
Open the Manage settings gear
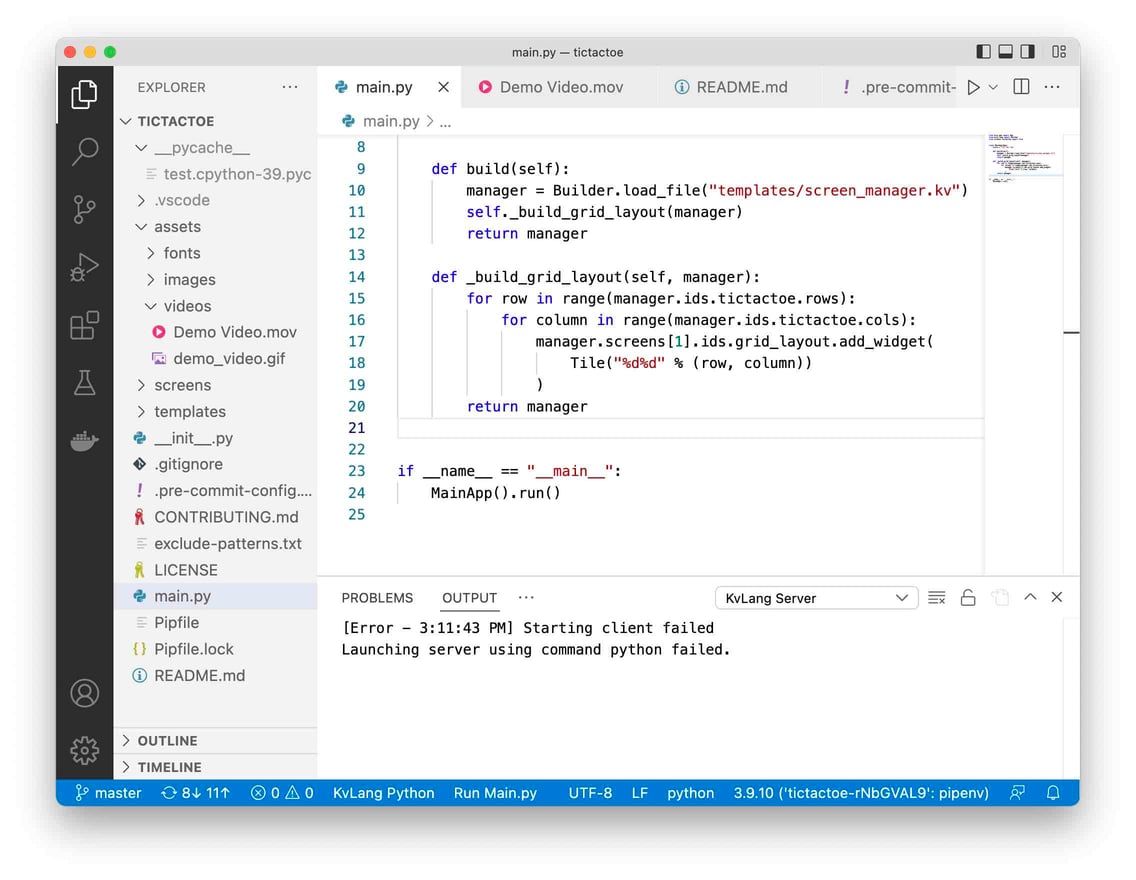[x=84, y=751]
